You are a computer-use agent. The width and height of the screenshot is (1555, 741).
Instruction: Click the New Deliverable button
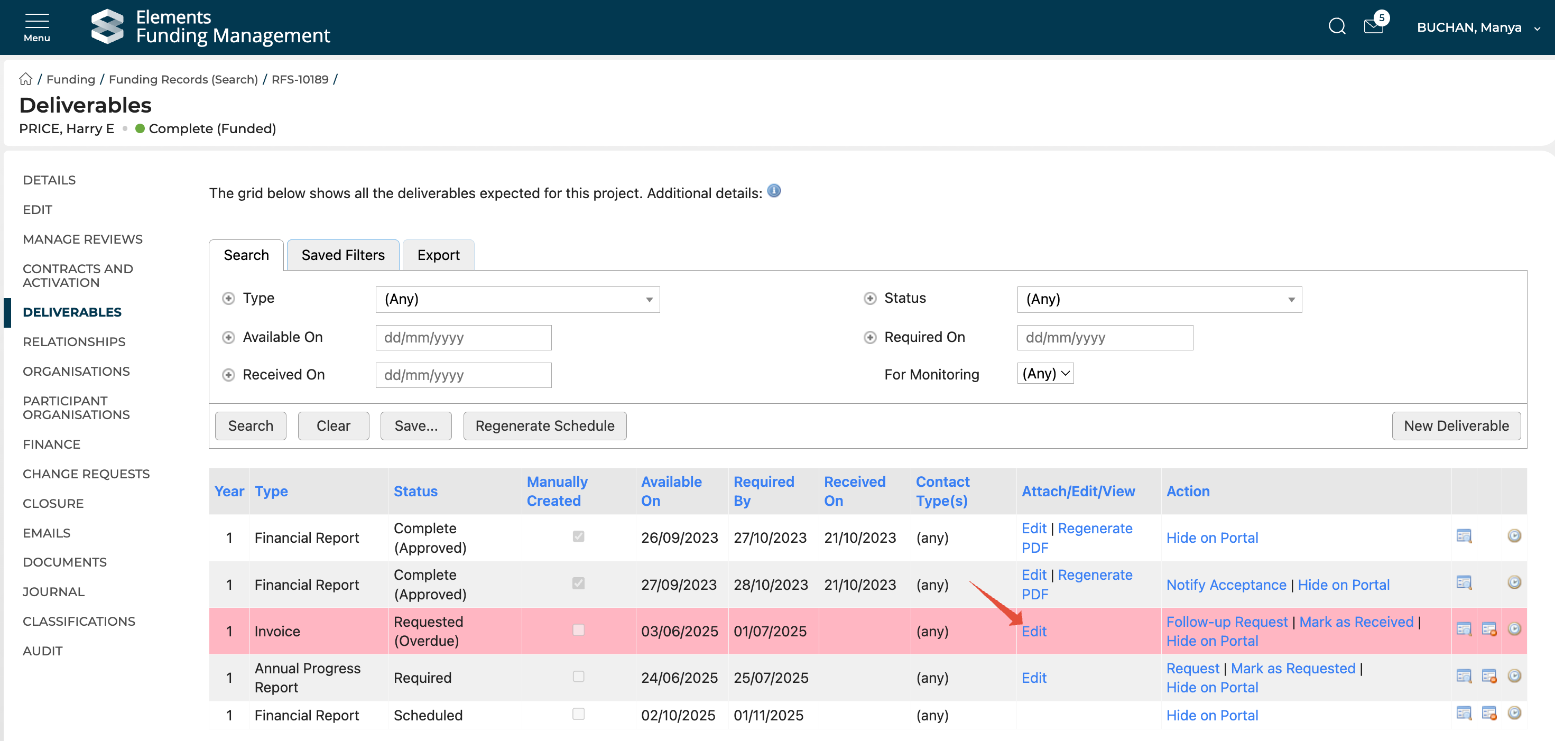click(x=1456, y=426)
